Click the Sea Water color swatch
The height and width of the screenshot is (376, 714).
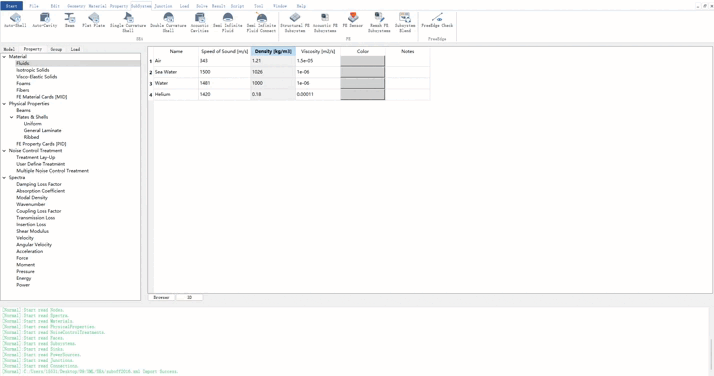362,72
